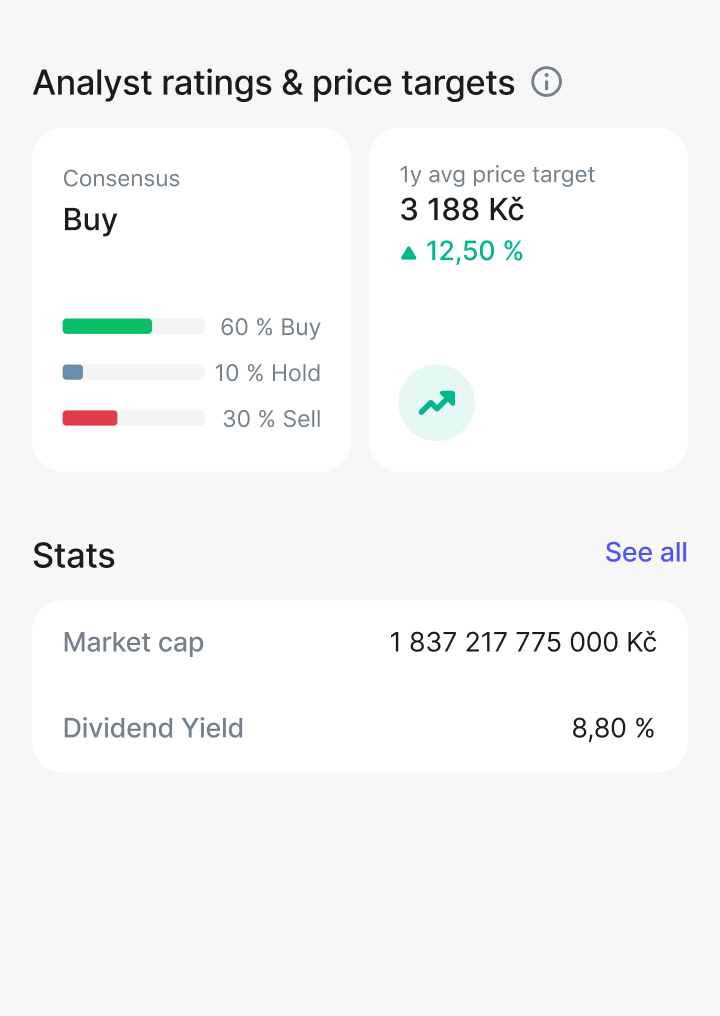Open the Consensus card heading

point(121,178)
